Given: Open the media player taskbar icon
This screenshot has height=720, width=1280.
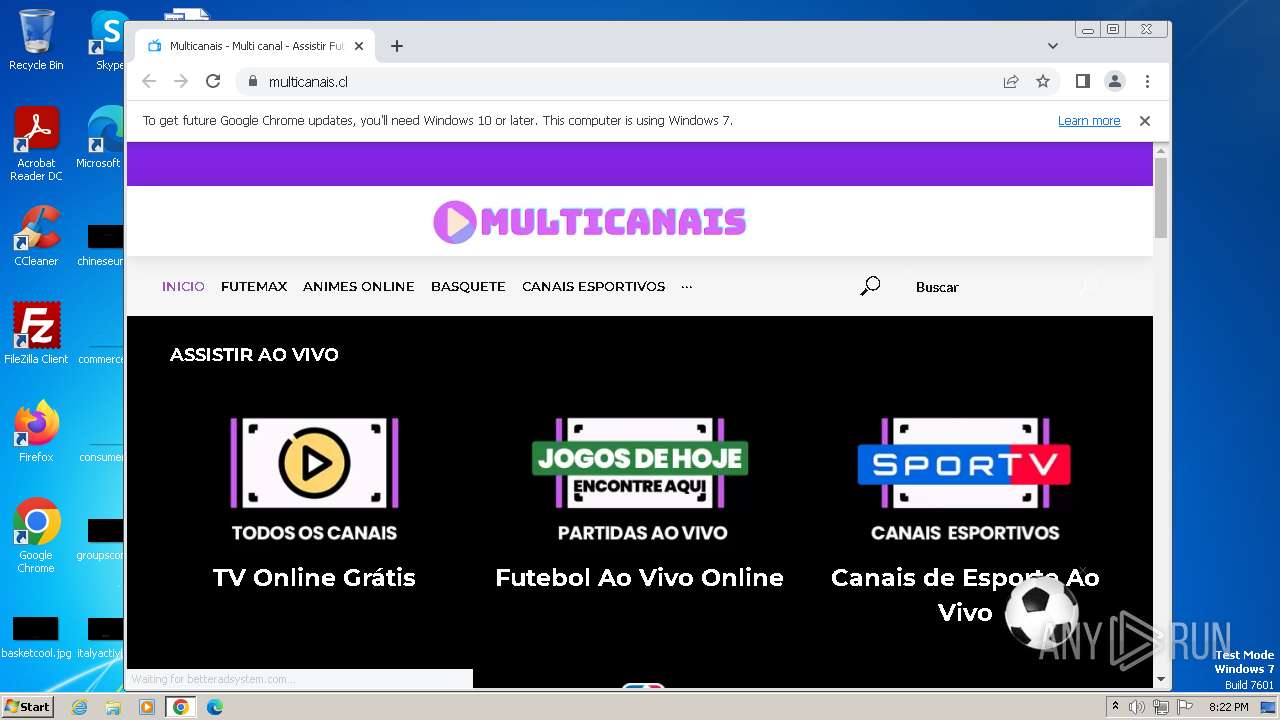Looking at the screenshot, I should coord(147,707).
